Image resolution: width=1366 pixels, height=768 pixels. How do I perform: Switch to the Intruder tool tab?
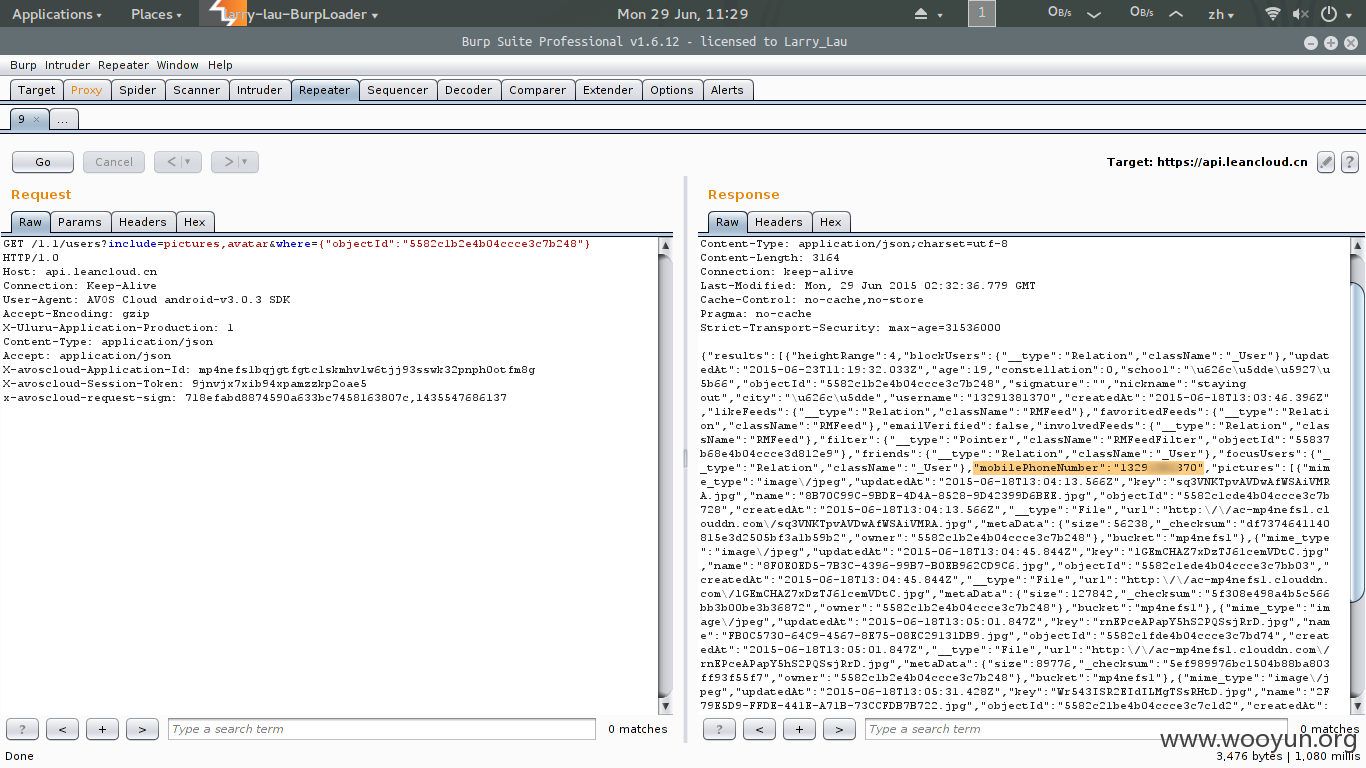(260, 90)
